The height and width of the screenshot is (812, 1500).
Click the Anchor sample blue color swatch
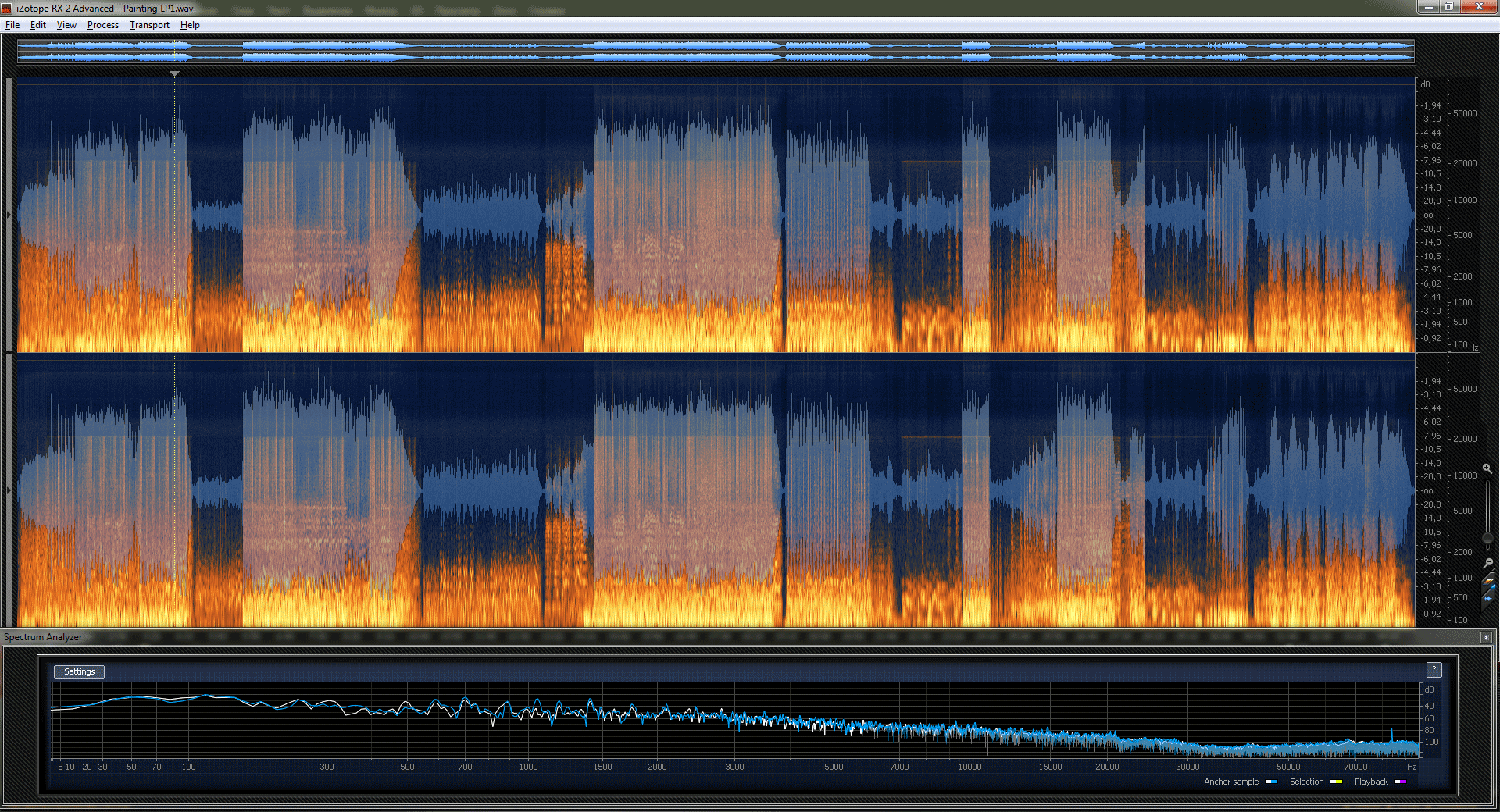(x=1271, y=782)
